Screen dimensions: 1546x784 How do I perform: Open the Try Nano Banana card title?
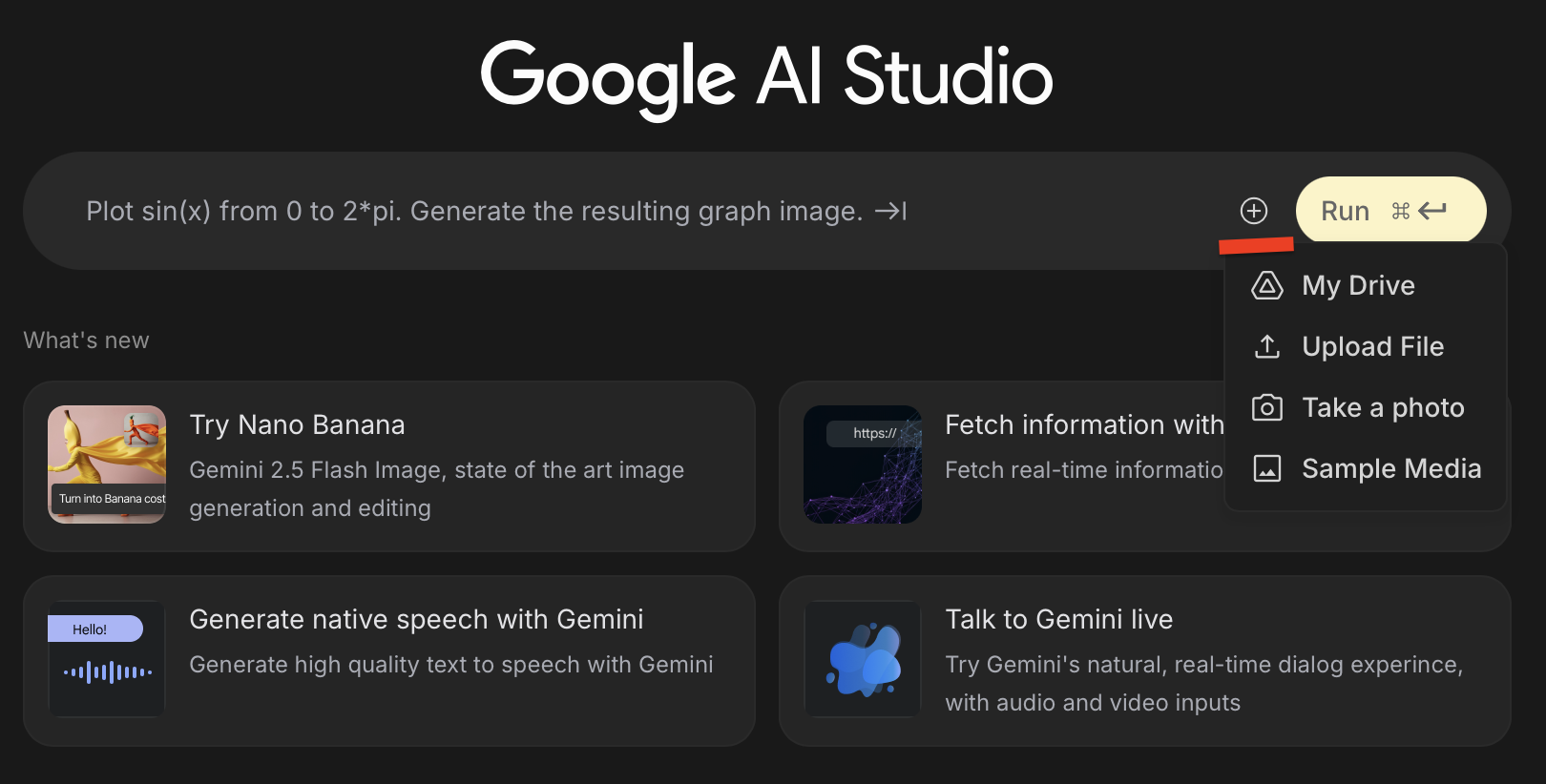tap(297, 424)
